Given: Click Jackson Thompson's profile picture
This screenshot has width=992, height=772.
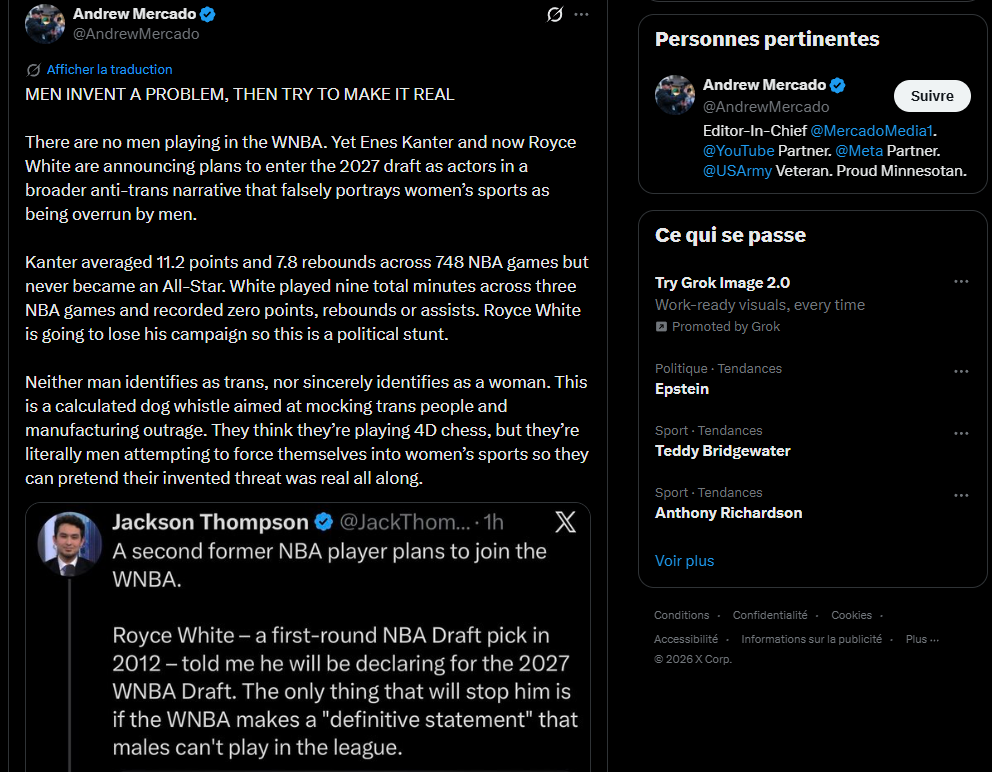Looking at the screenshot, I should click(69, 544).
